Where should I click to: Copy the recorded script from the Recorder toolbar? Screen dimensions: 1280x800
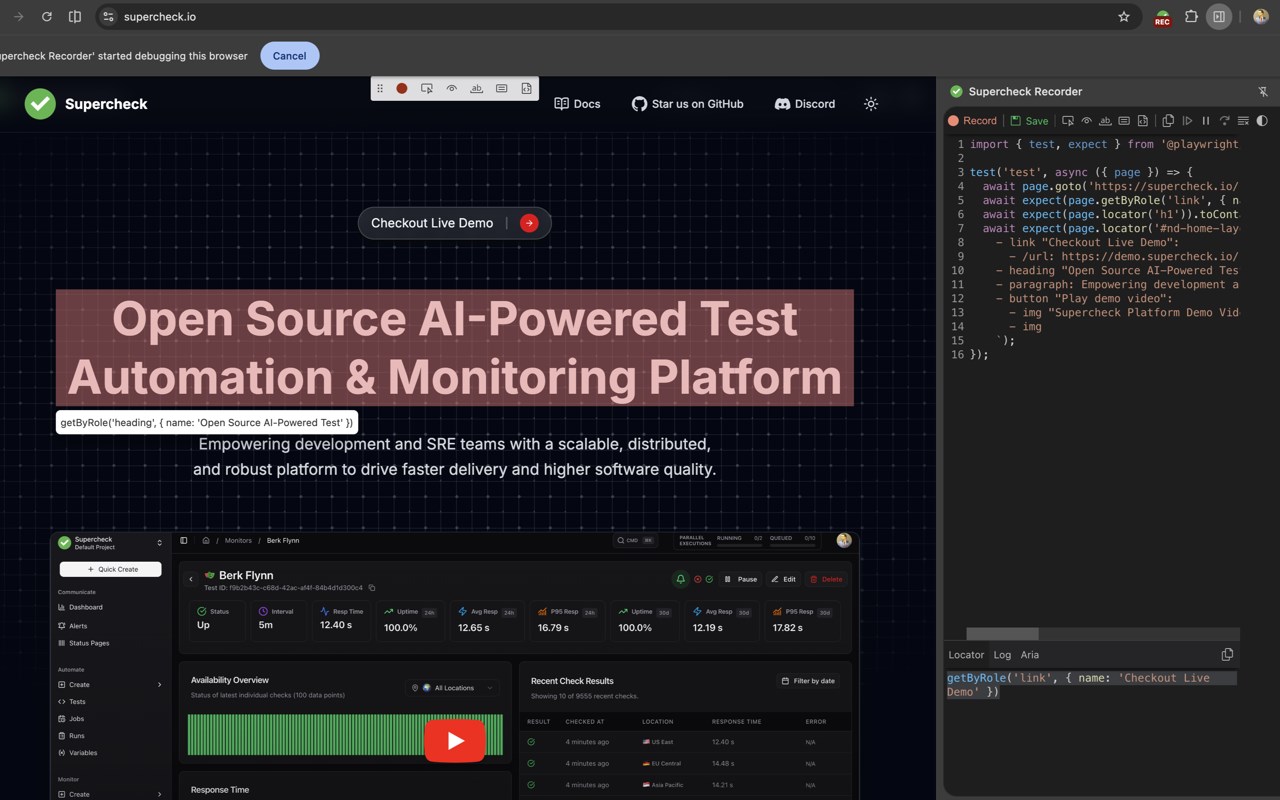coord(1168,121)
